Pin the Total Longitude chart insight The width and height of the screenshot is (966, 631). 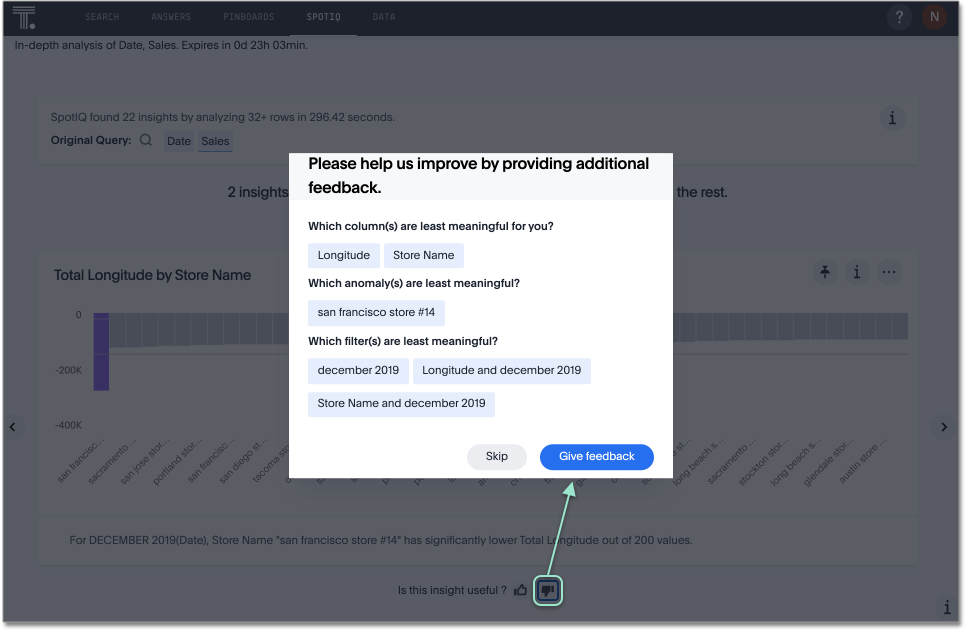824,272
